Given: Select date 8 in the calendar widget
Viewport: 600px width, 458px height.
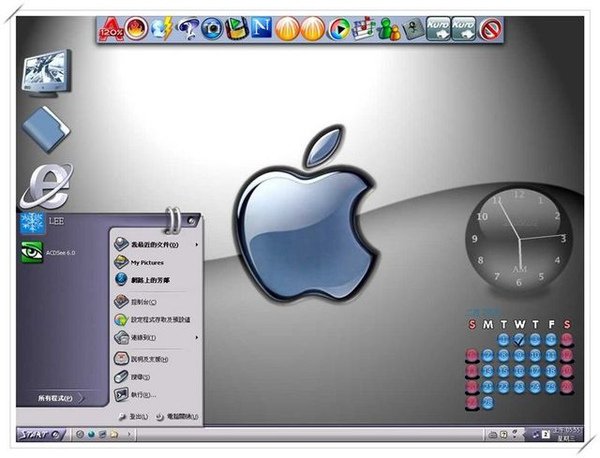Looking at the screenshot, I should point(504,355).
